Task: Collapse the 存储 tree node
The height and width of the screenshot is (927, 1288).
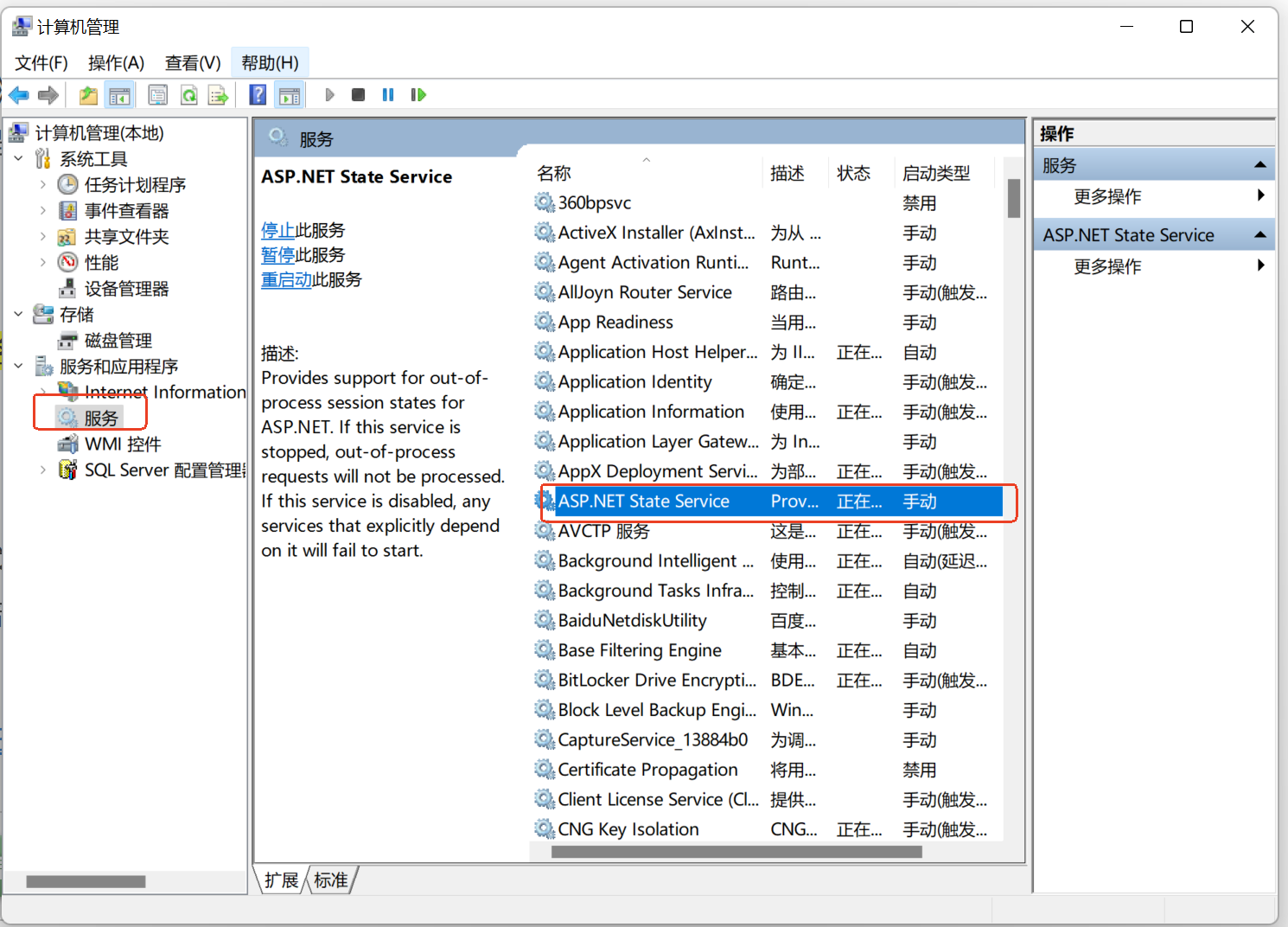Action: point(18,314)
